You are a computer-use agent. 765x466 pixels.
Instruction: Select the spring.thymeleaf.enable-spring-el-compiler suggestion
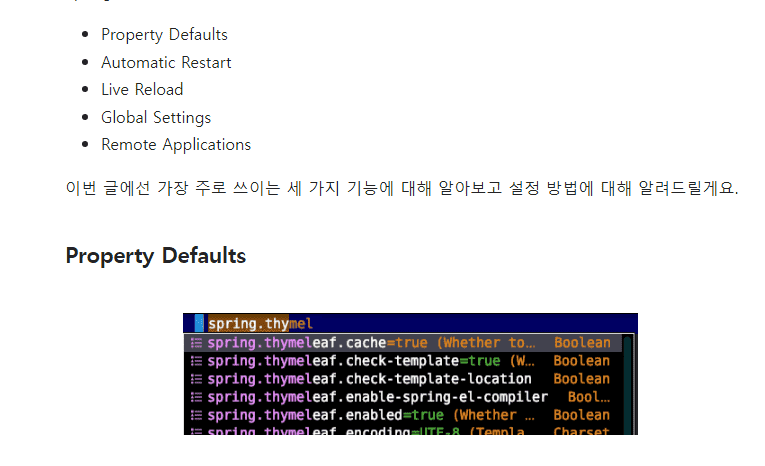[x=403, y=397]
